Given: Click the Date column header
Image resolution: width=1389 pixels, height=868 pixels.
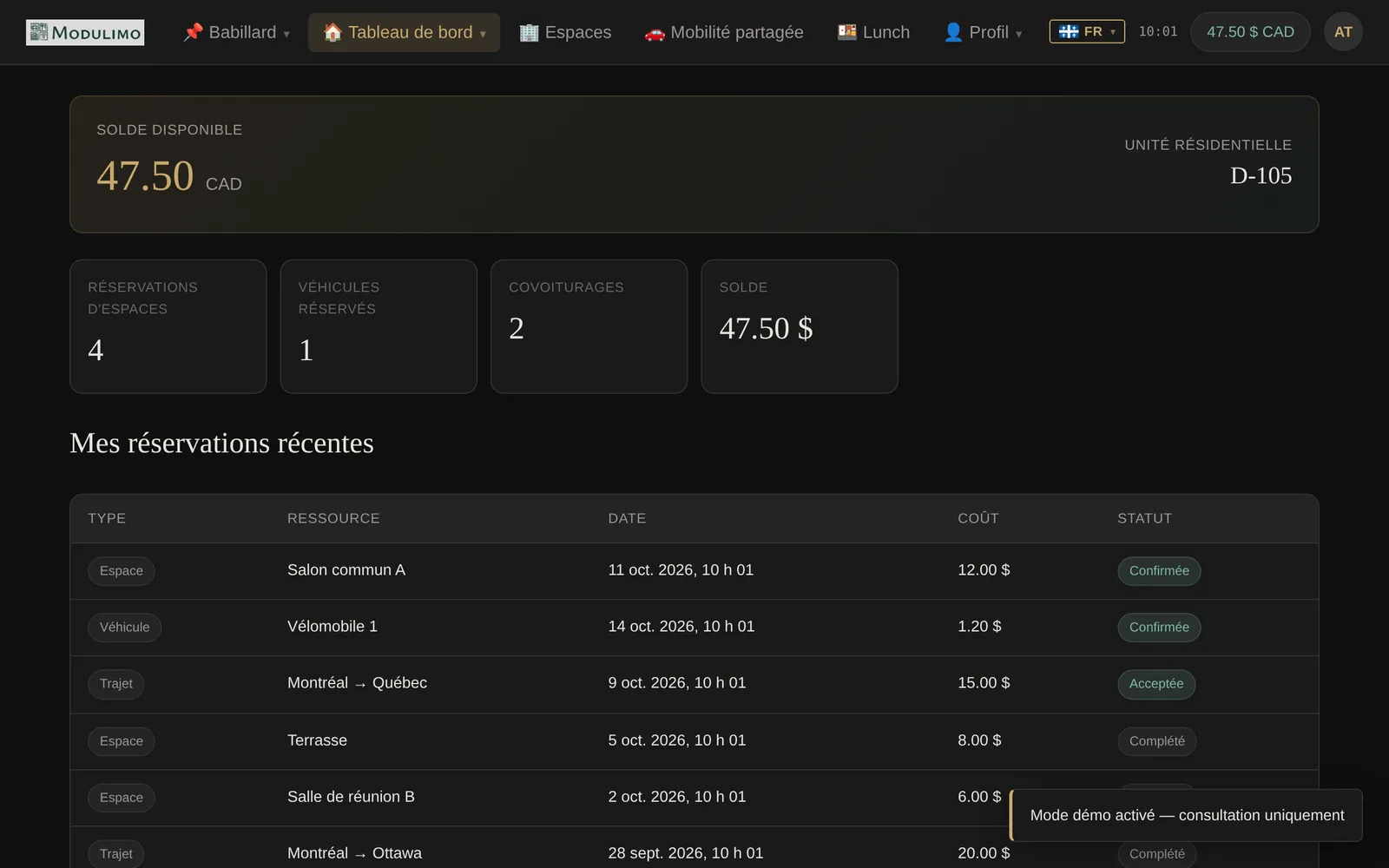Looking at the screenshot, I should point(627,518).
